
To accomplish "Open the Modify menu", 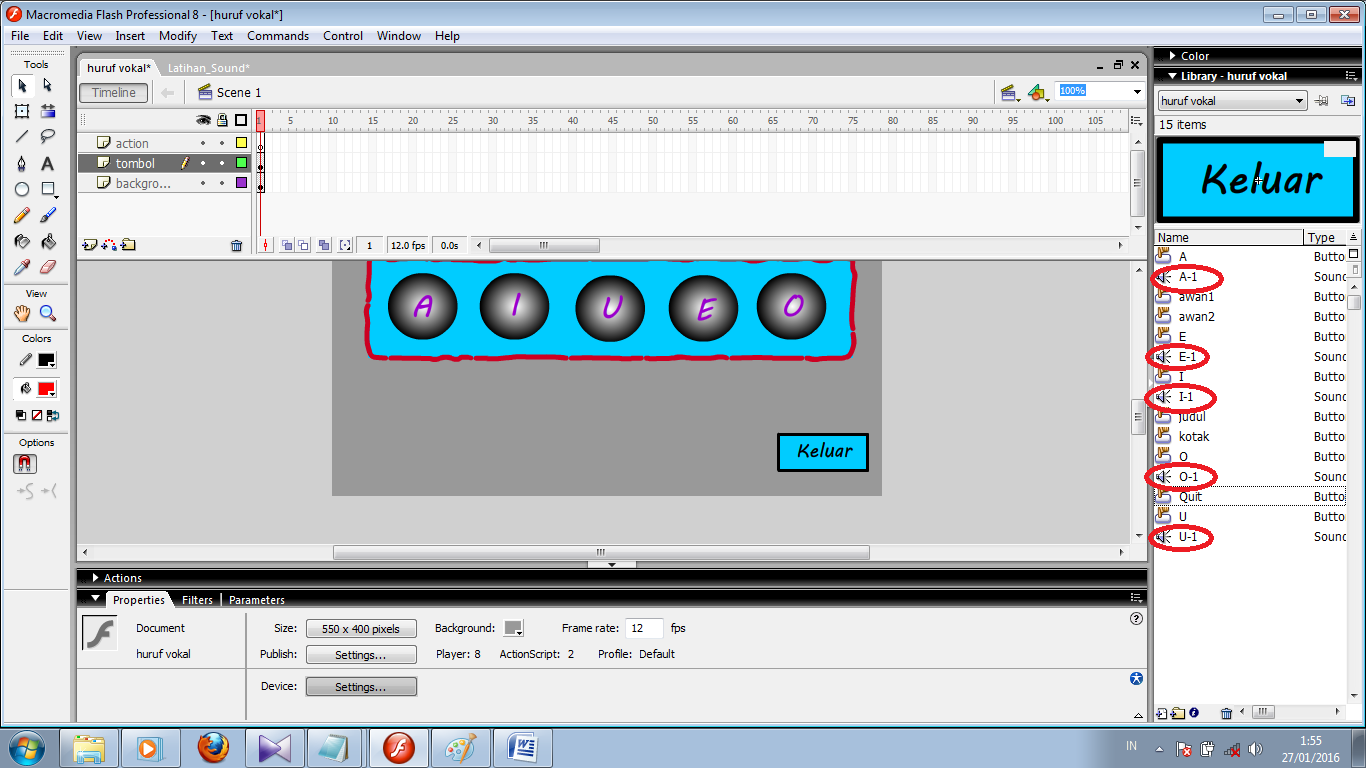I will 178,35.
